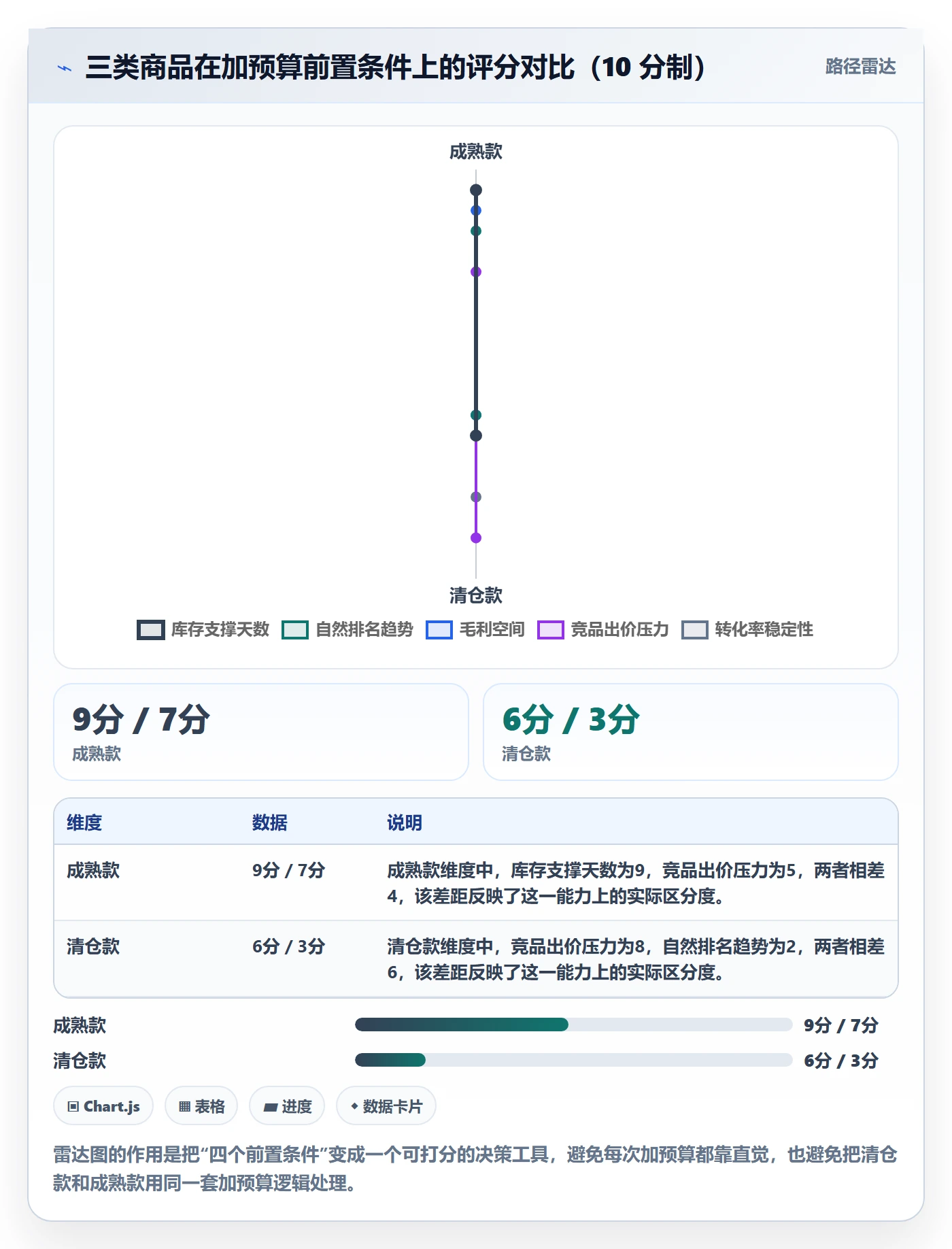
Task: Click the 清仓款 axis label below the chart
Action: (476, 596)
